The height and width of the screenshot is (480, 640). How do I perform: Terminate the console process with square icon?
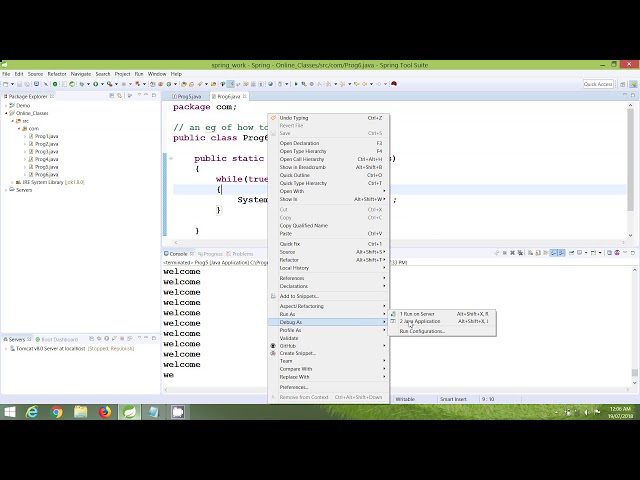(x=505, y=253)
